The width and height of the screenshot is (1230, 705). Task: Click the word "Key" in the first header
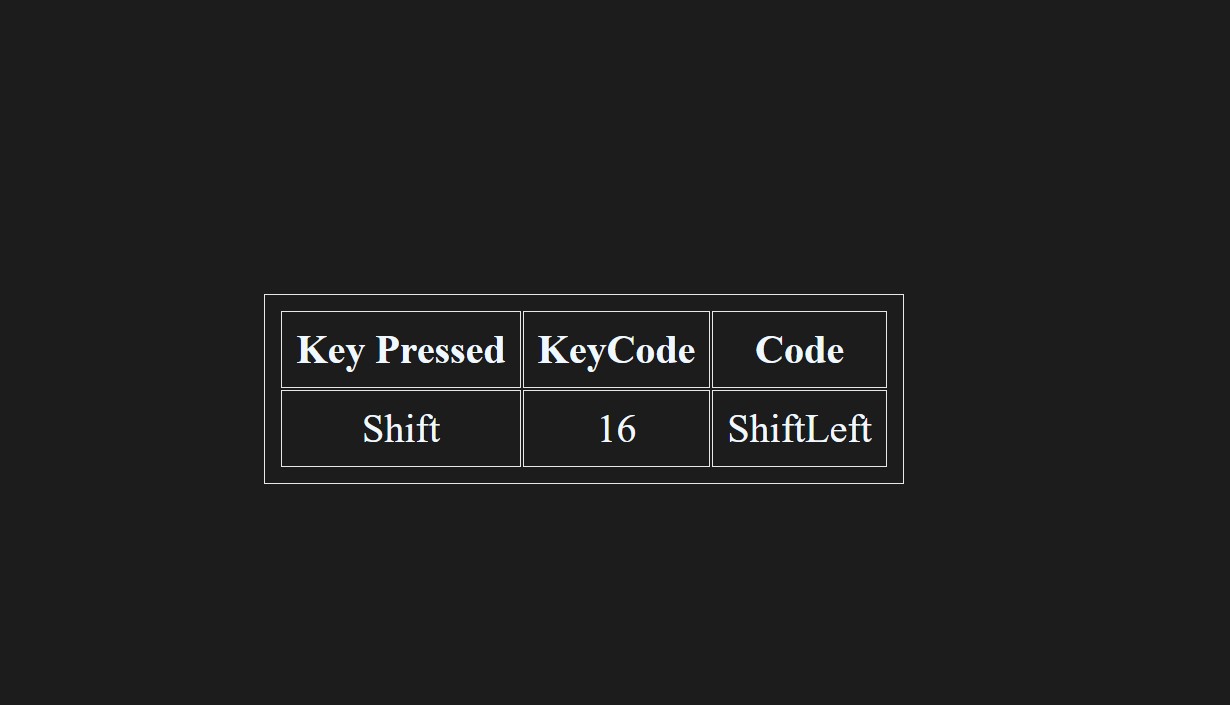(330, 351)
